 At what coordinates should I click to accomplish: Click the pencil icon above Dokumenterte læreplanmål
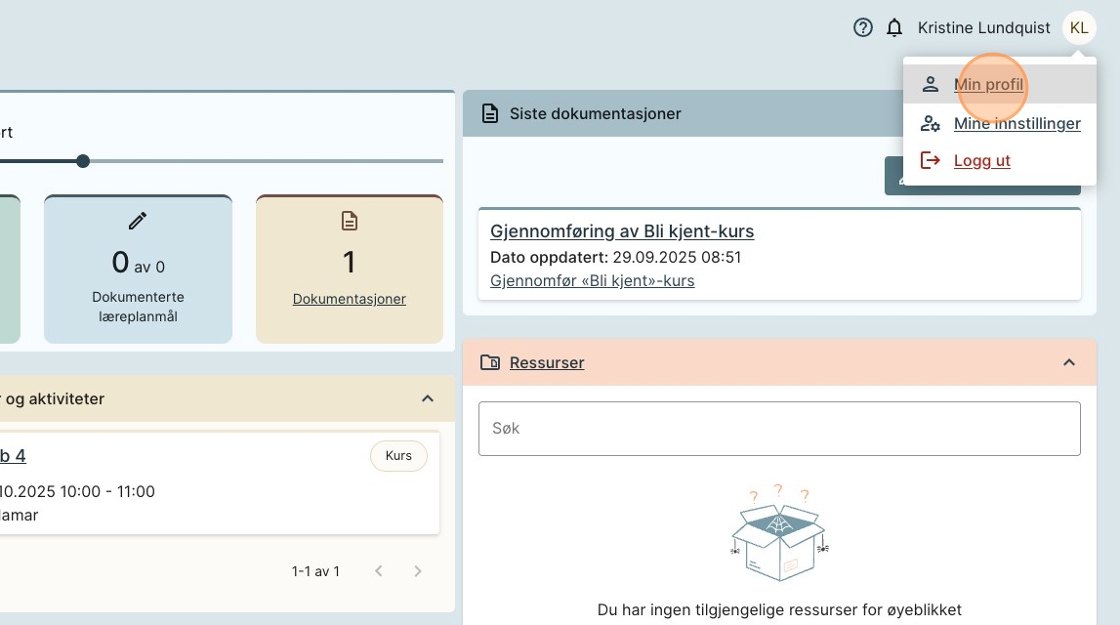click(x=138, y=221)
